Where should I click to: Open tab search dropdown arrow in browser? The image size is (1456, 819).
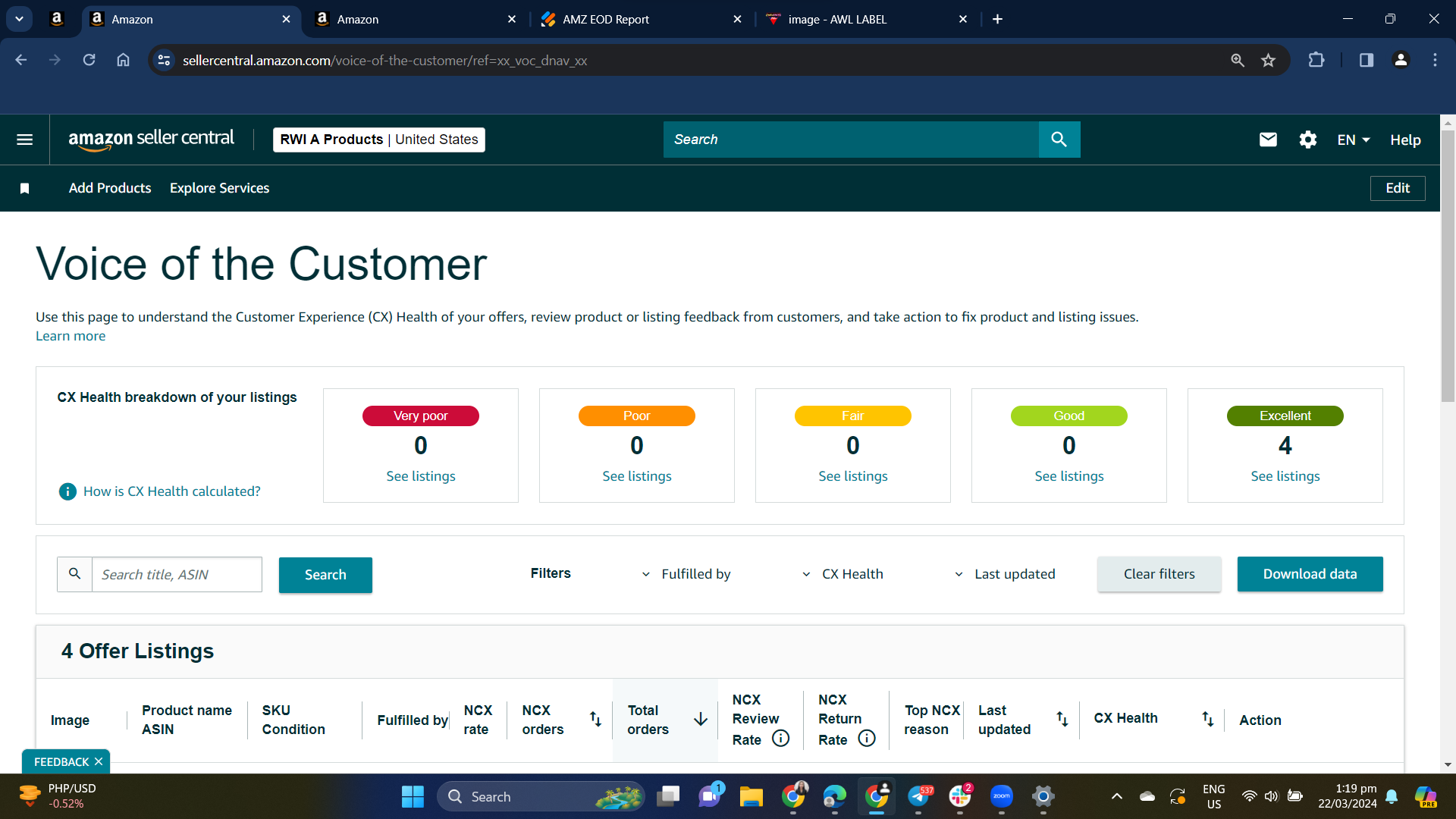click(x=19, y=19)
